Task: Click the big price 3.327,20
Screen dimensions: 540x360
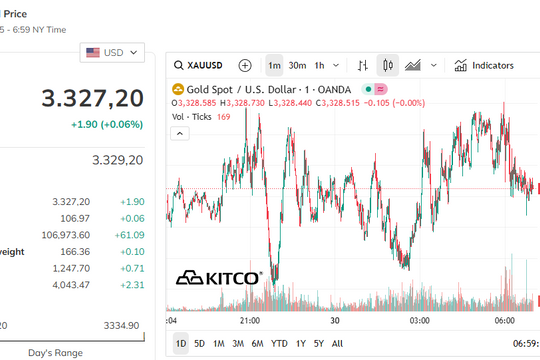Action: click(x=92, y=98)
